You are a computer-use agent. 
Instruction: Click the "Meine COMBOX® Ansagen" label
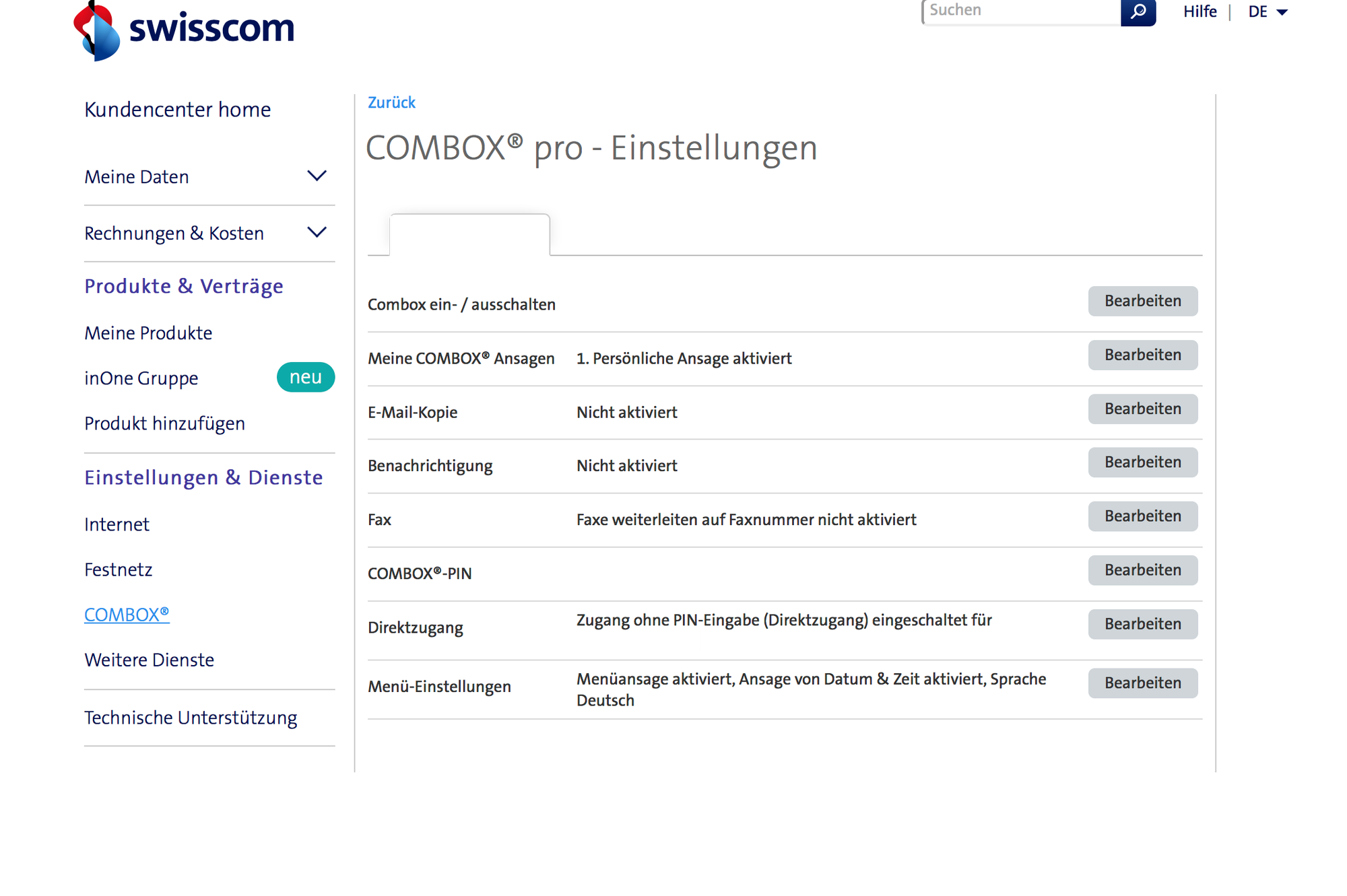point(461,358)
